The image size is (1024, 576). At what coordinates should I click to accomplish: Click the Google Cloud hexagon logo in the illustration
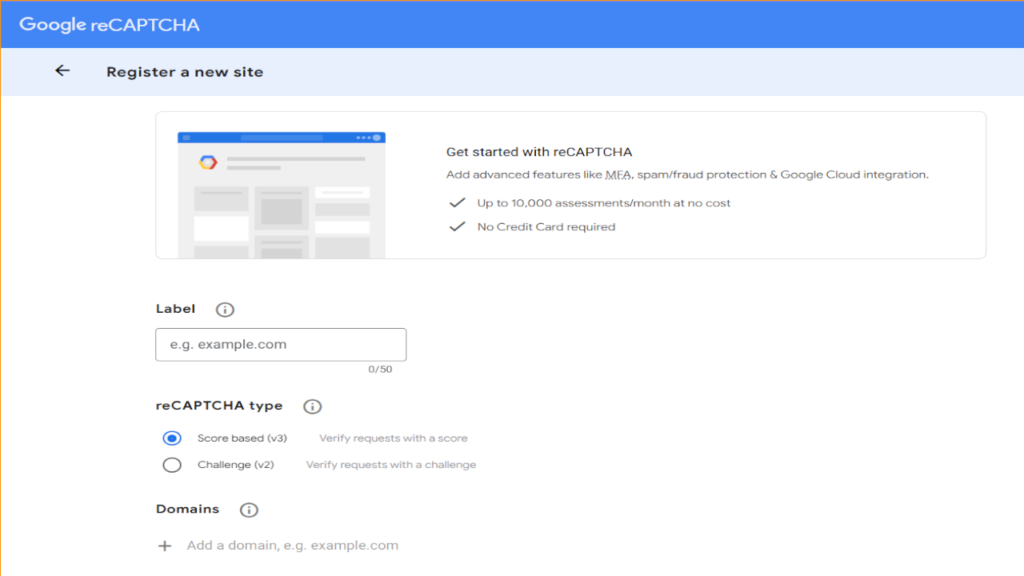207,162
